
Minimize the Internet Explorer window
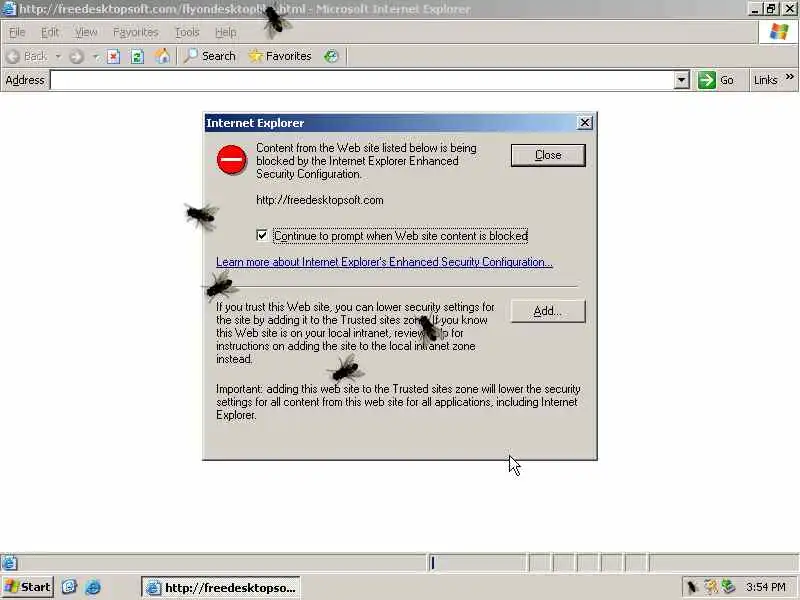click(756, 9)
